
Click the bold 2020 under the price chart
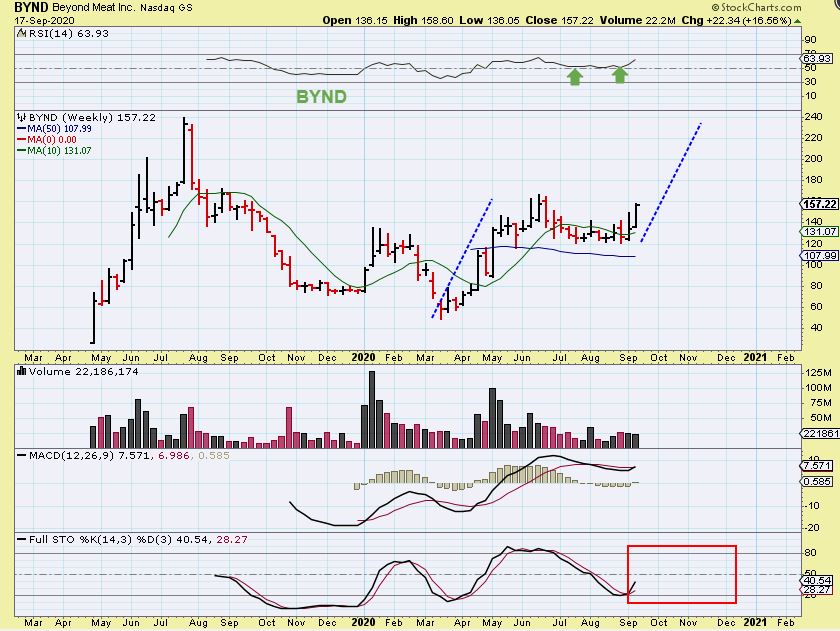pos(363,357)
